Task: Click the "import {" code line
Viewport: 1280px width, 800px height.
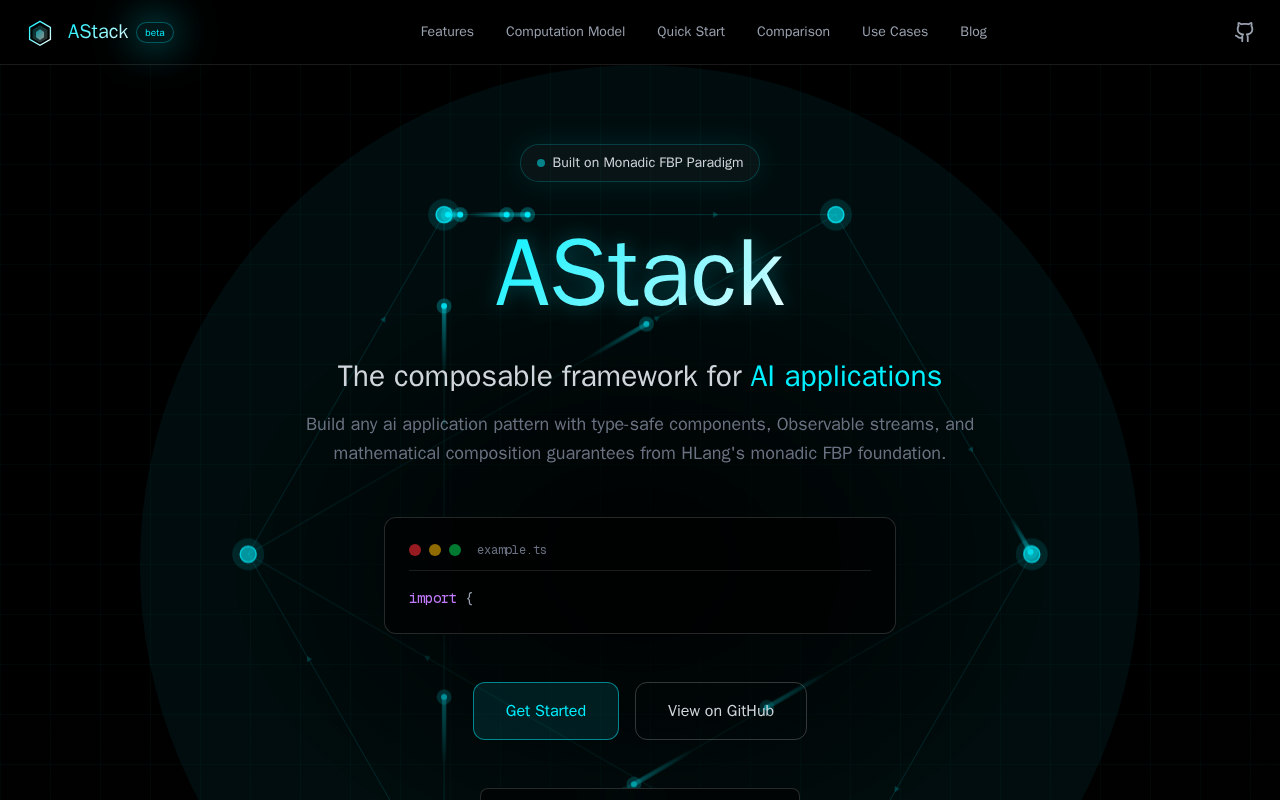Action: click(x=441, y=598)
